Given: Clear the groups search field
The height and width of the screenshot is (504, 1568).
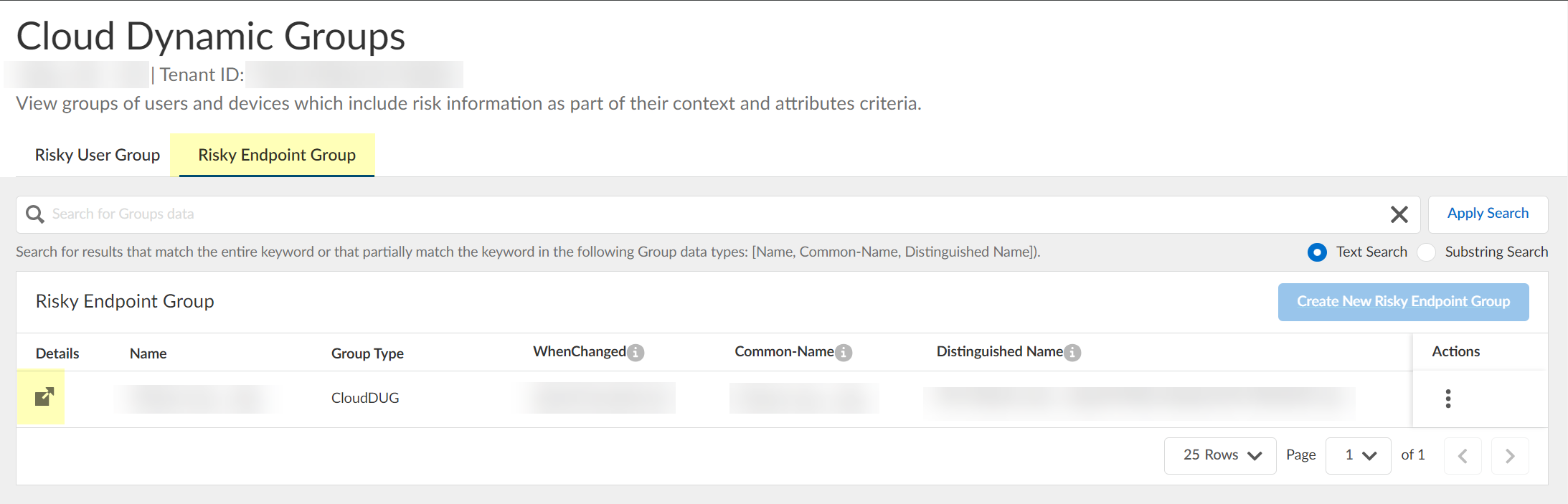Looking at the screenshot, I should coord(1399,214).
